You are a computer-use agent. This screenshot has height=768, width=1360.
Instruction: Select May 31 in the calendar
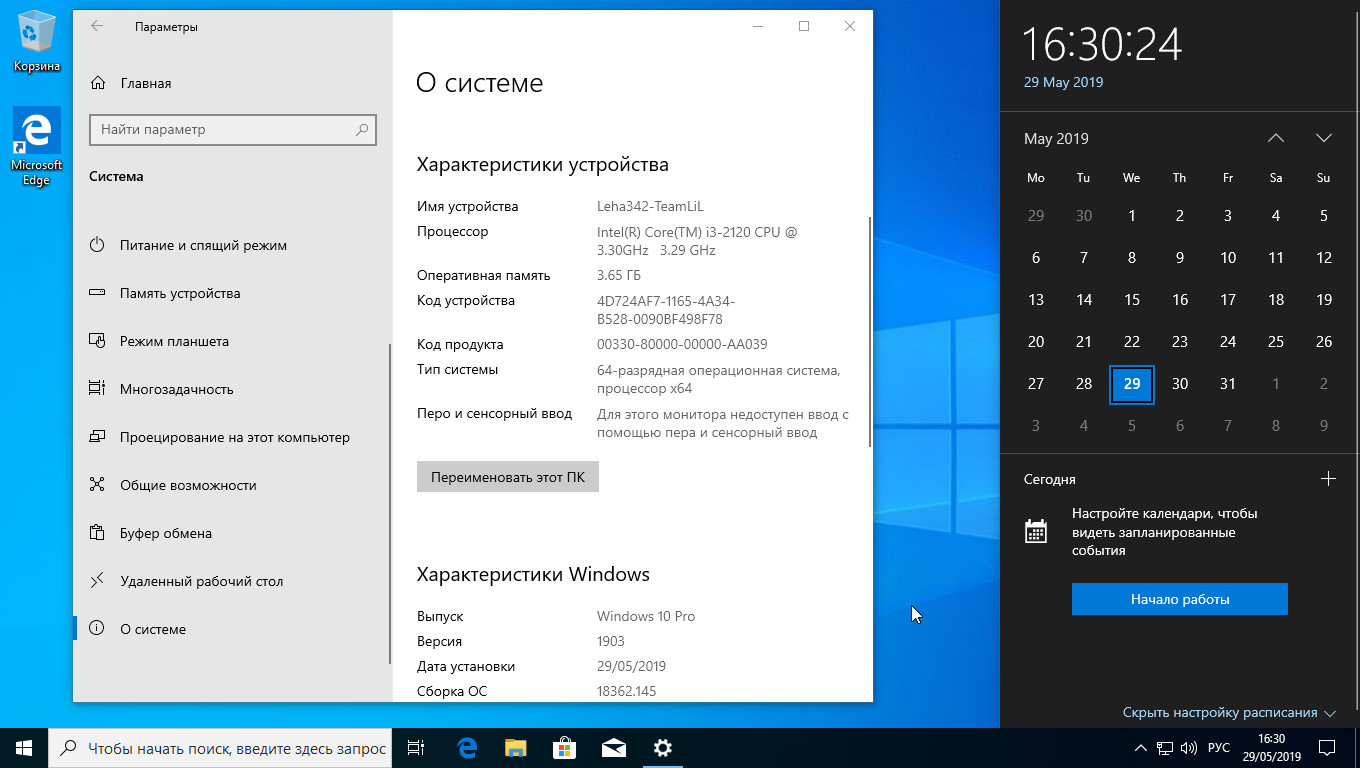coord(1228,384)
